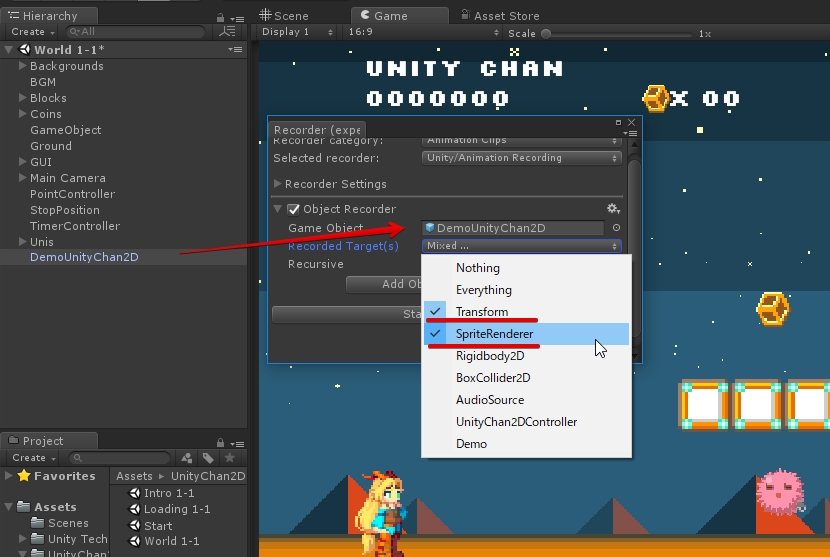
Task: Switch to the Asset Store tab
Action: 500,16
